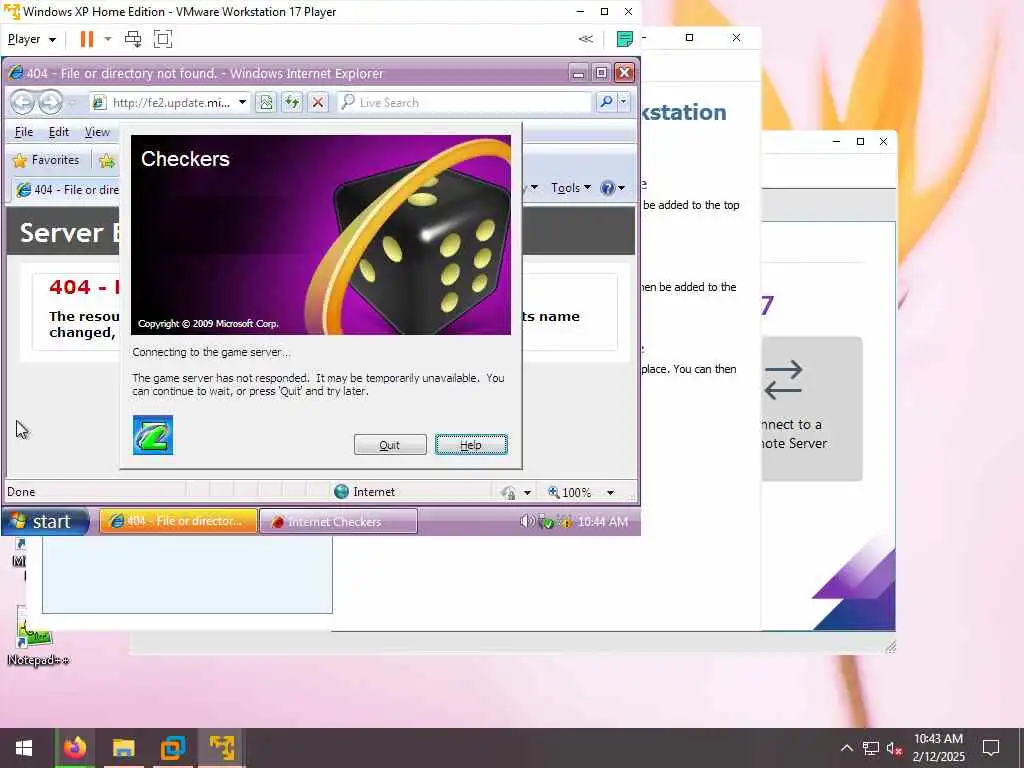
Task: Click Help in the Checkers dialog
Action: coord(471,445)
